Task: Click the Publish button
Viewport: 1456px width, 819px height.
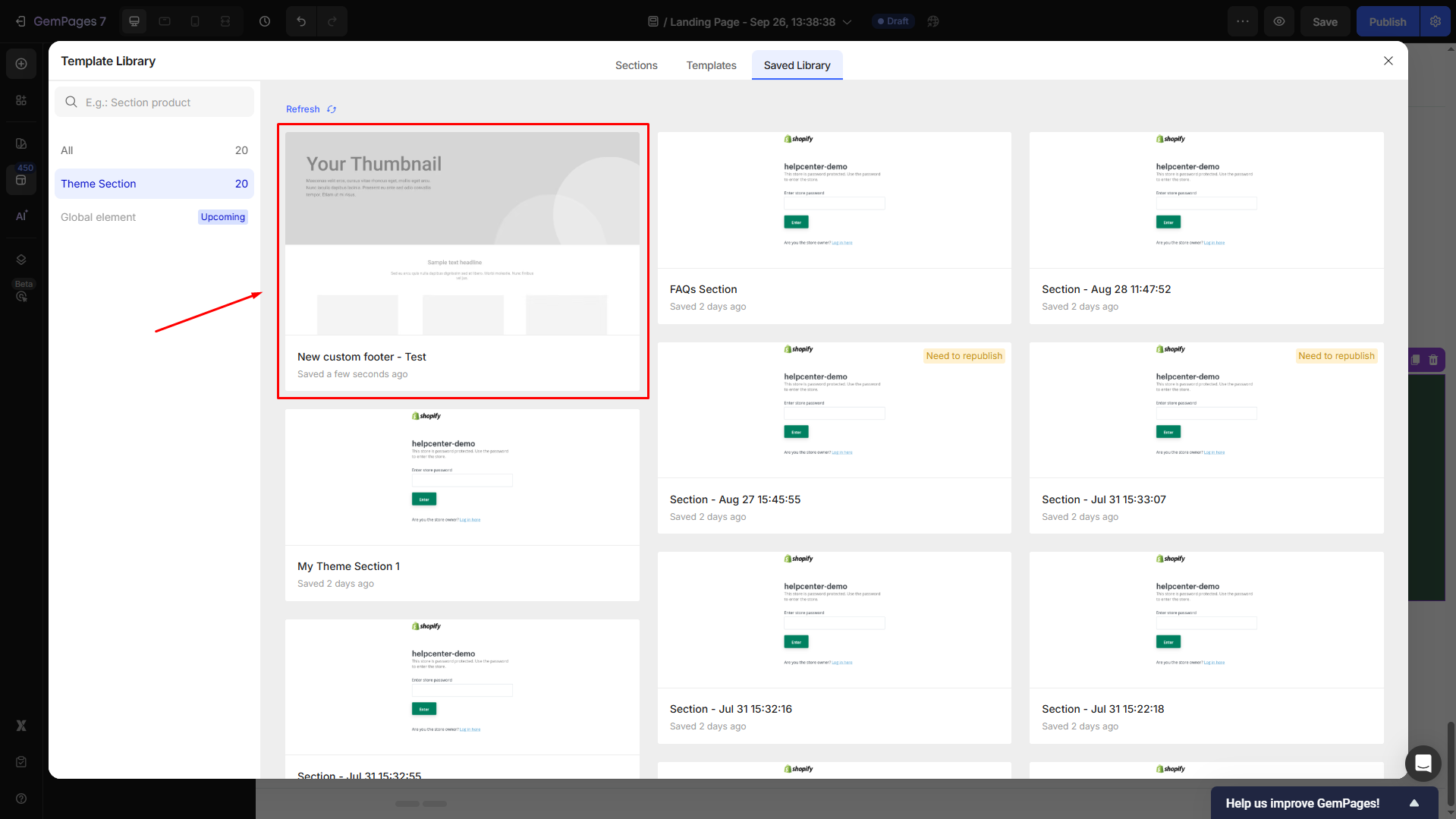Action: pos(1387,22)
